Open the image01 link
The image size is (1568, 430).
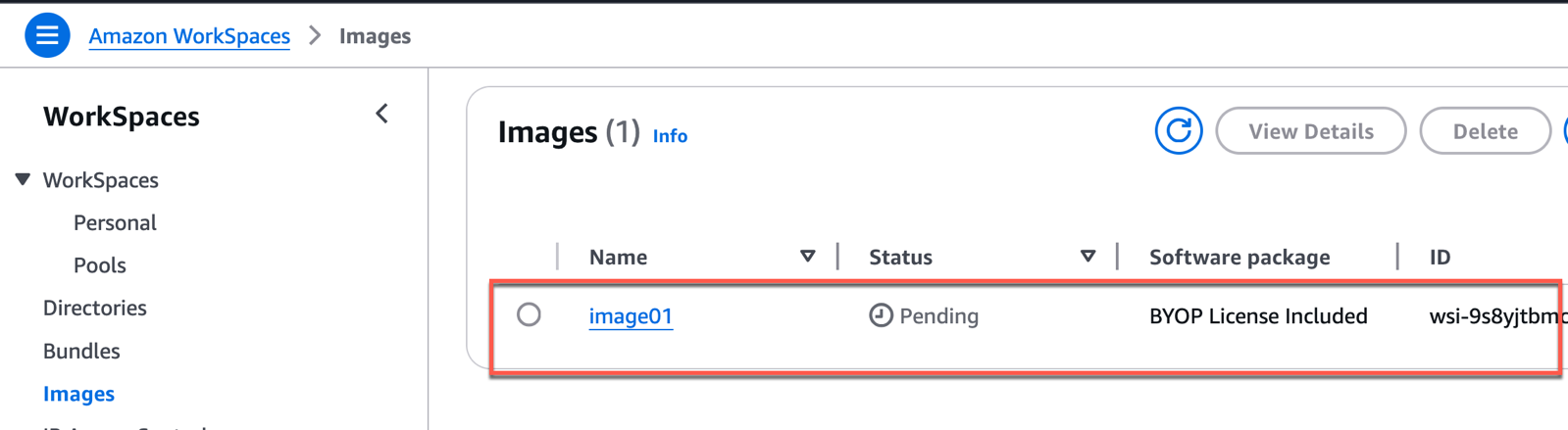coord(631,316)
